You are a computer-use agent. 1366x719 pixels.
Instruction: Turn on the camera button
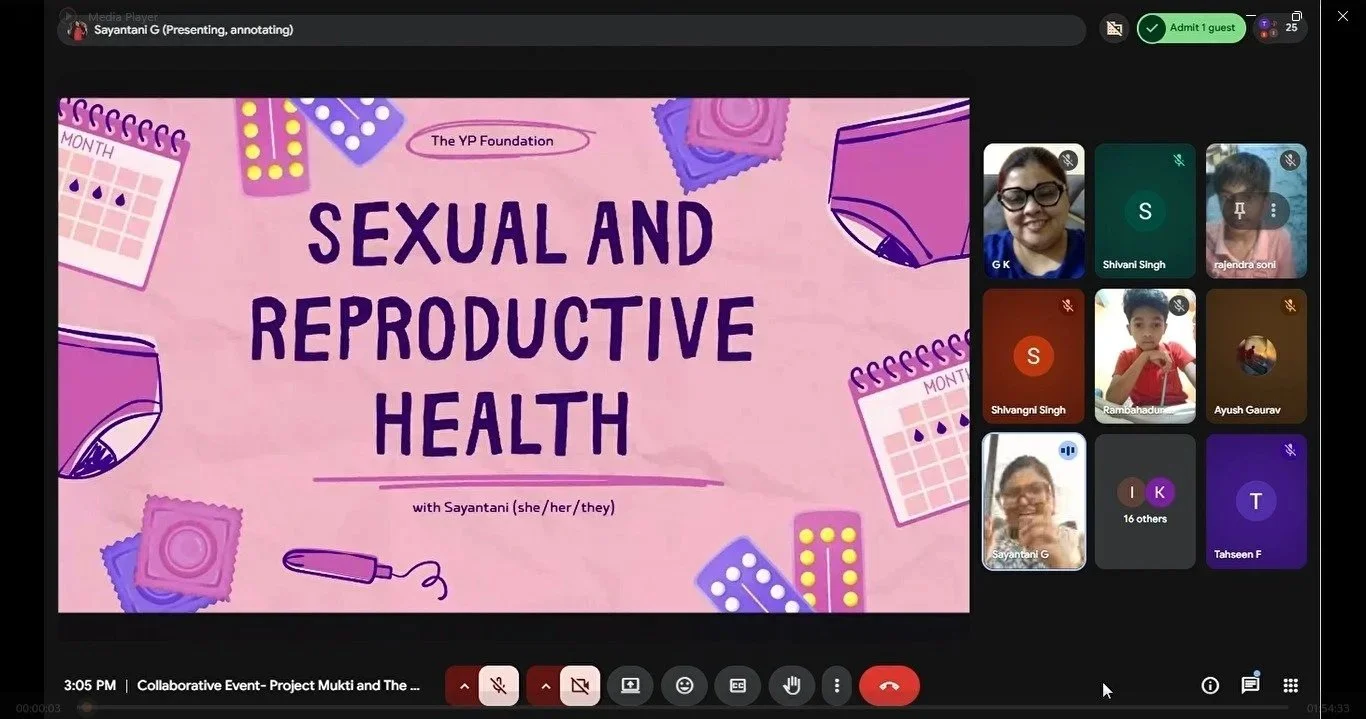580,686
